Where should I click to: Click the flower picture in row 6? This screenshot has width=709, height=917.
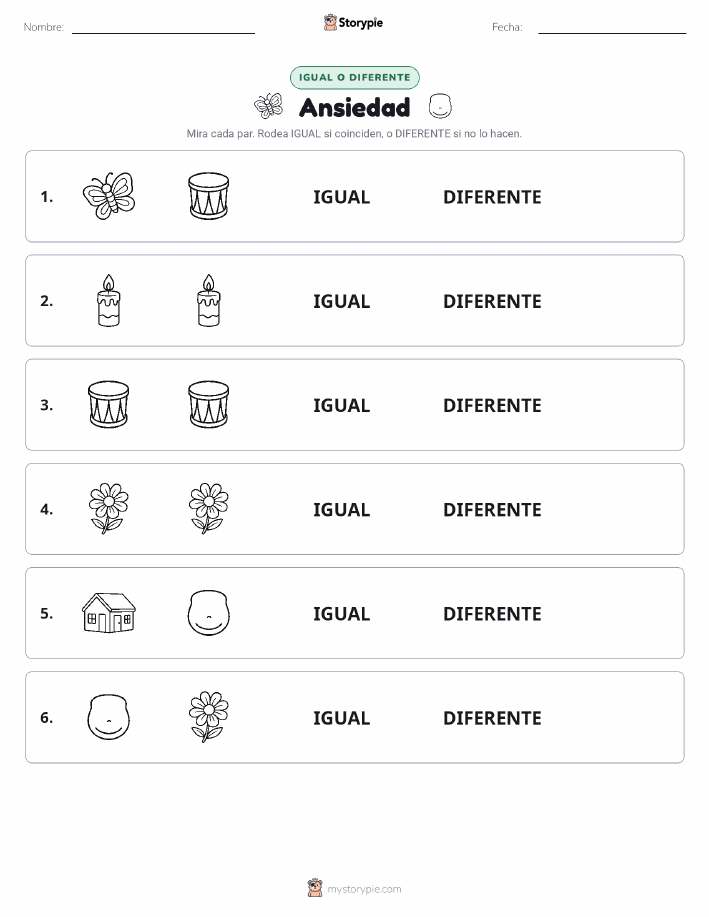(209, 716)
